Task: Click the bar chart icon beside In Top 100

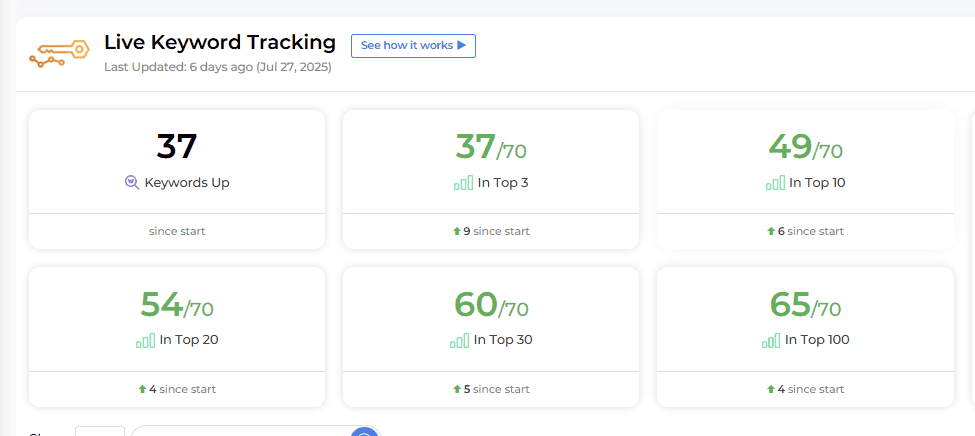Action: 771,340
